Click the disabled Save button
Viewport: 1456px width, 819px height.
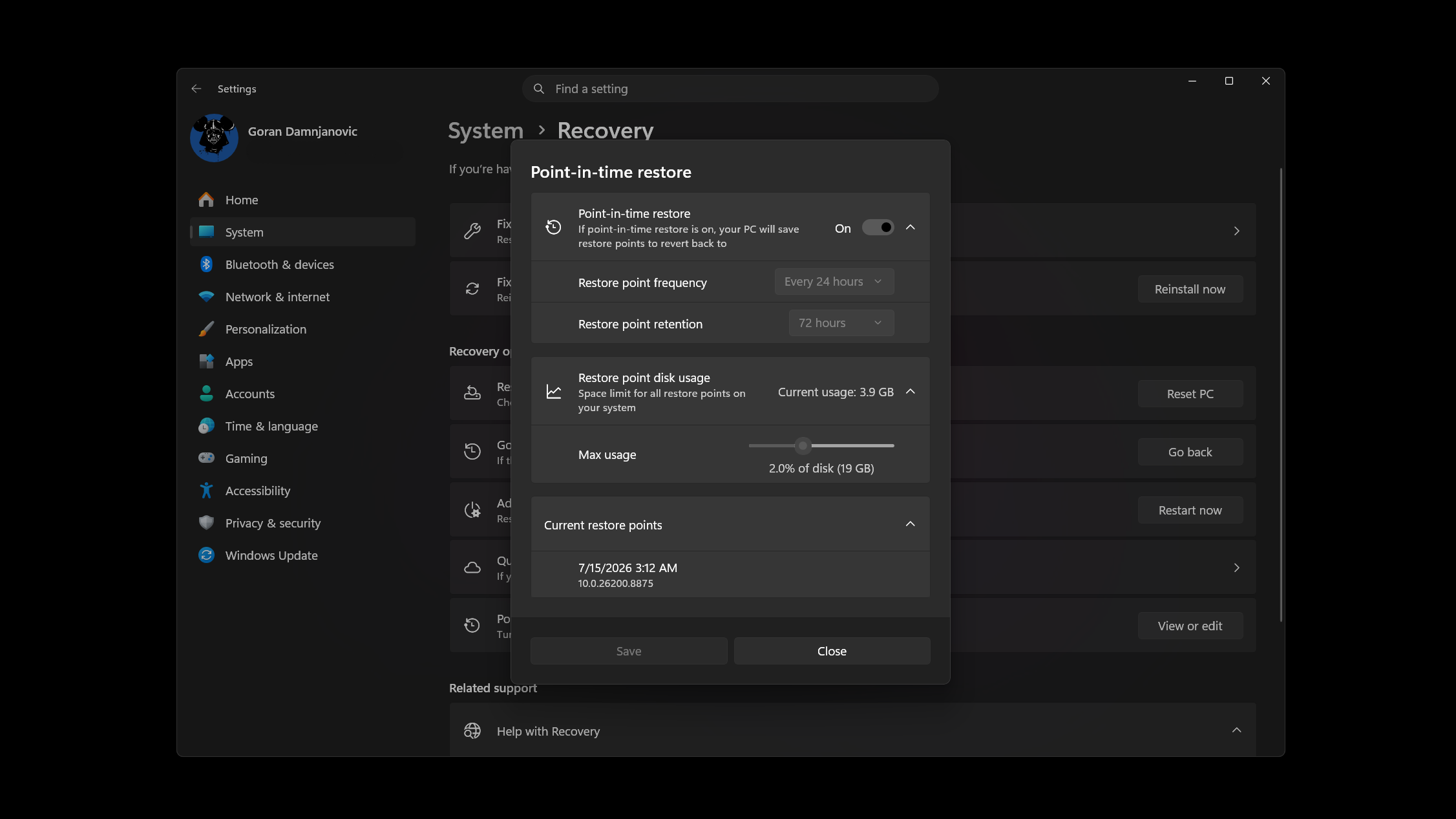[629, 651]
